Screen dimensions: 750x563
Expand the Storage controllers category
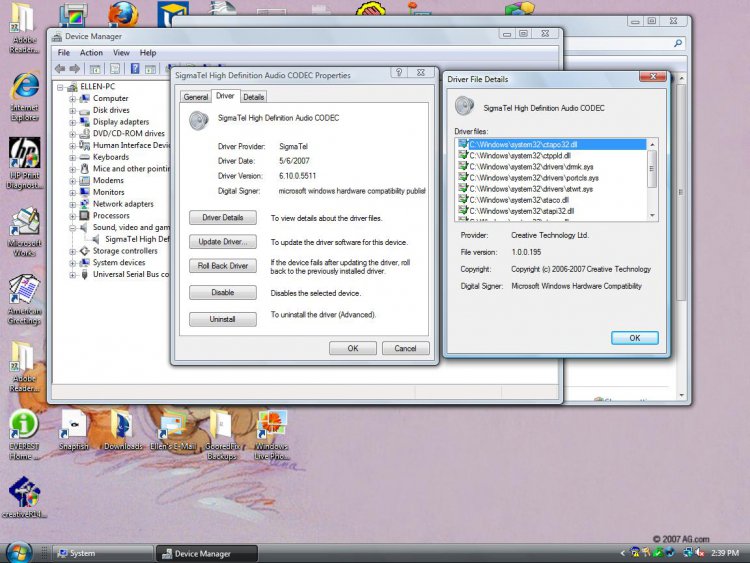[x=72, y=251]
